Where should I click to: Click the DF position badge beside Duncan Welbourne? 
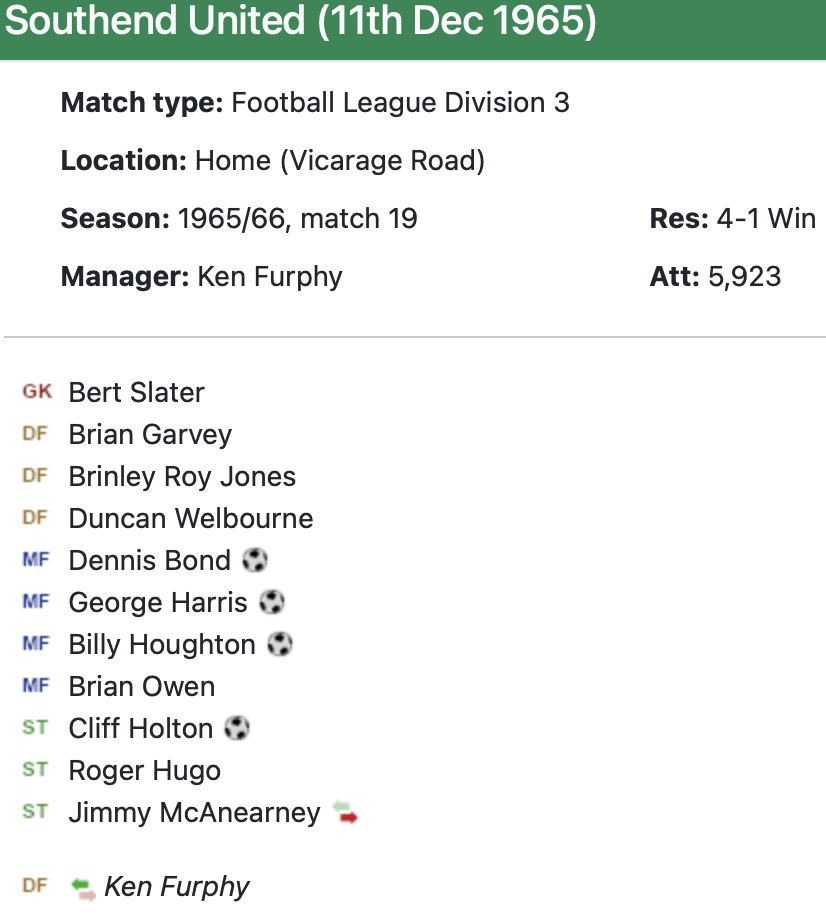click(x=35, y=518)
